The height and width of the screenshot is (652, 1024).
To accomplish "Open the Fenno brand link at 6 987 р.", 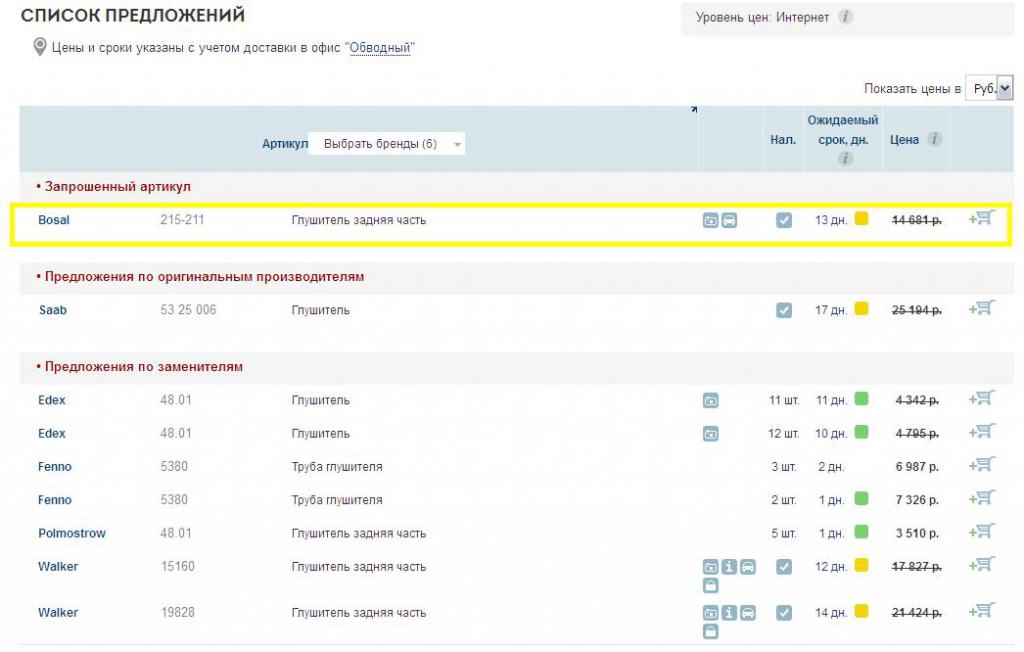I will [55, 467].
